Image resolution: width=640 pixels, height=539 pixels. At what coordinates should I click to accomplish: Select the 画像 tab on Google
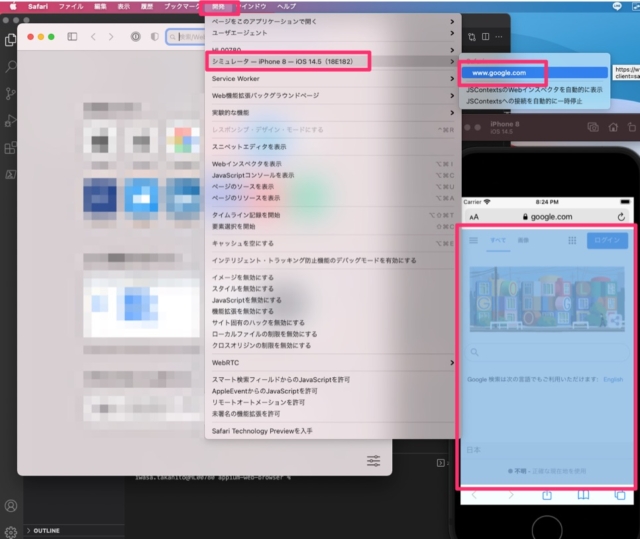523,240
